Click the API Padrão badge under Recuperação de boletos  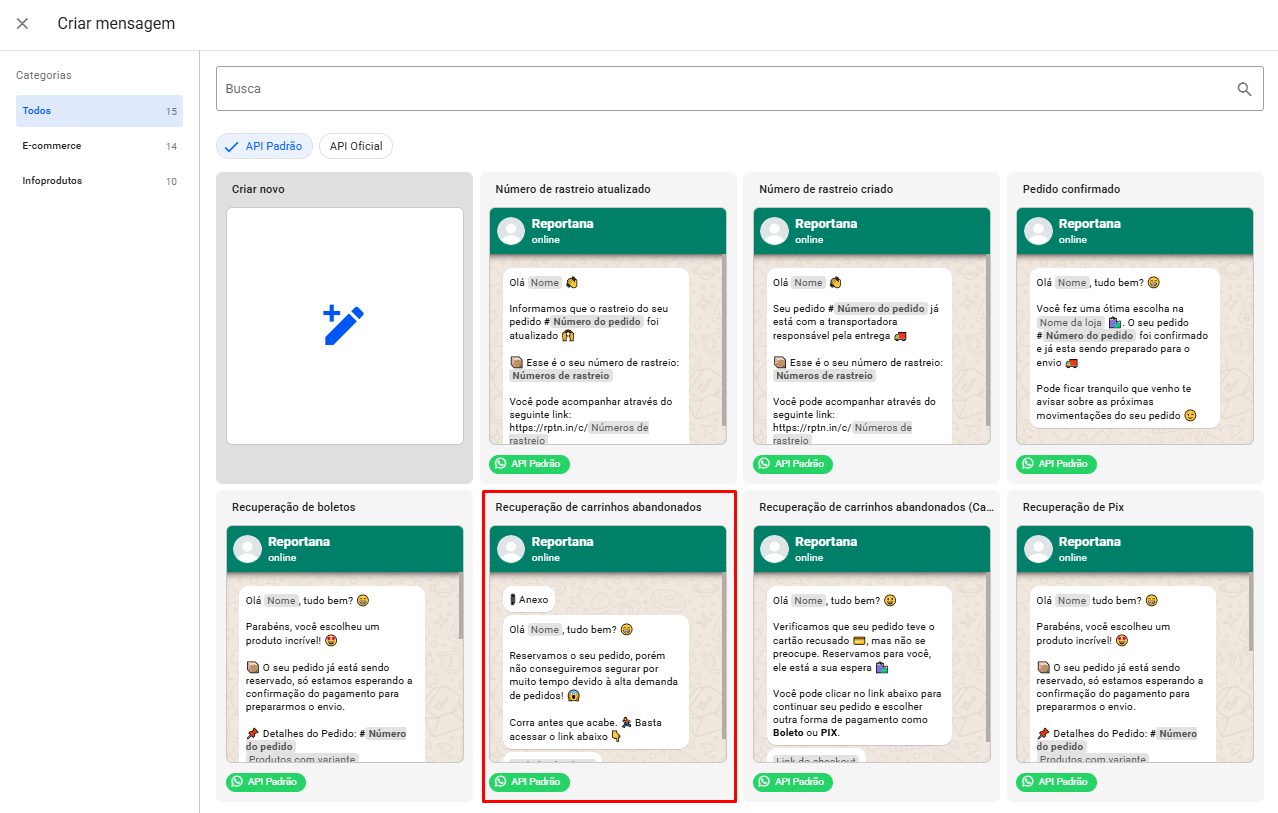[266, 782]
